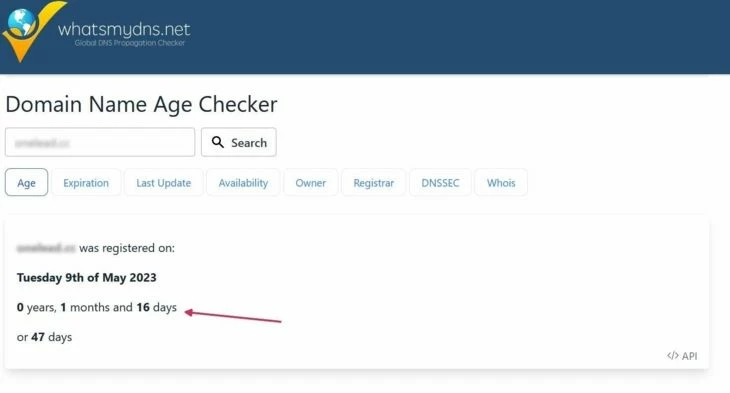Select the Registrar tab
The image size is (730, 393).
click(x=373, y=183)
